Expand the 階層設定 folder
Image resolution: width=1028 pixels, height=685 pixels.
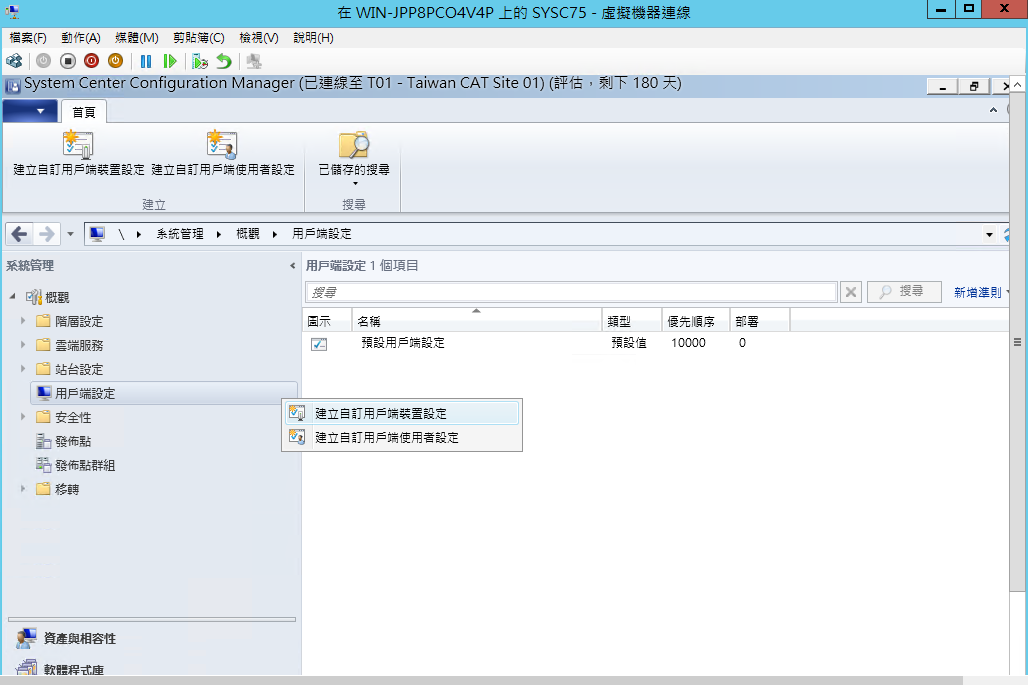(23, 321)
